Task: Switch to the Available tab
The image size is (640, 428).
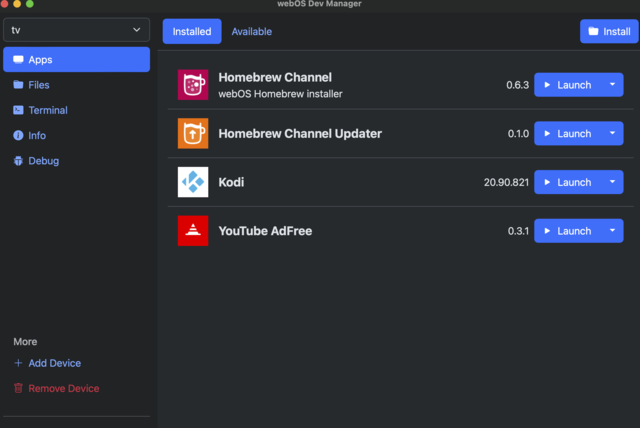Action: click(251, 31)
